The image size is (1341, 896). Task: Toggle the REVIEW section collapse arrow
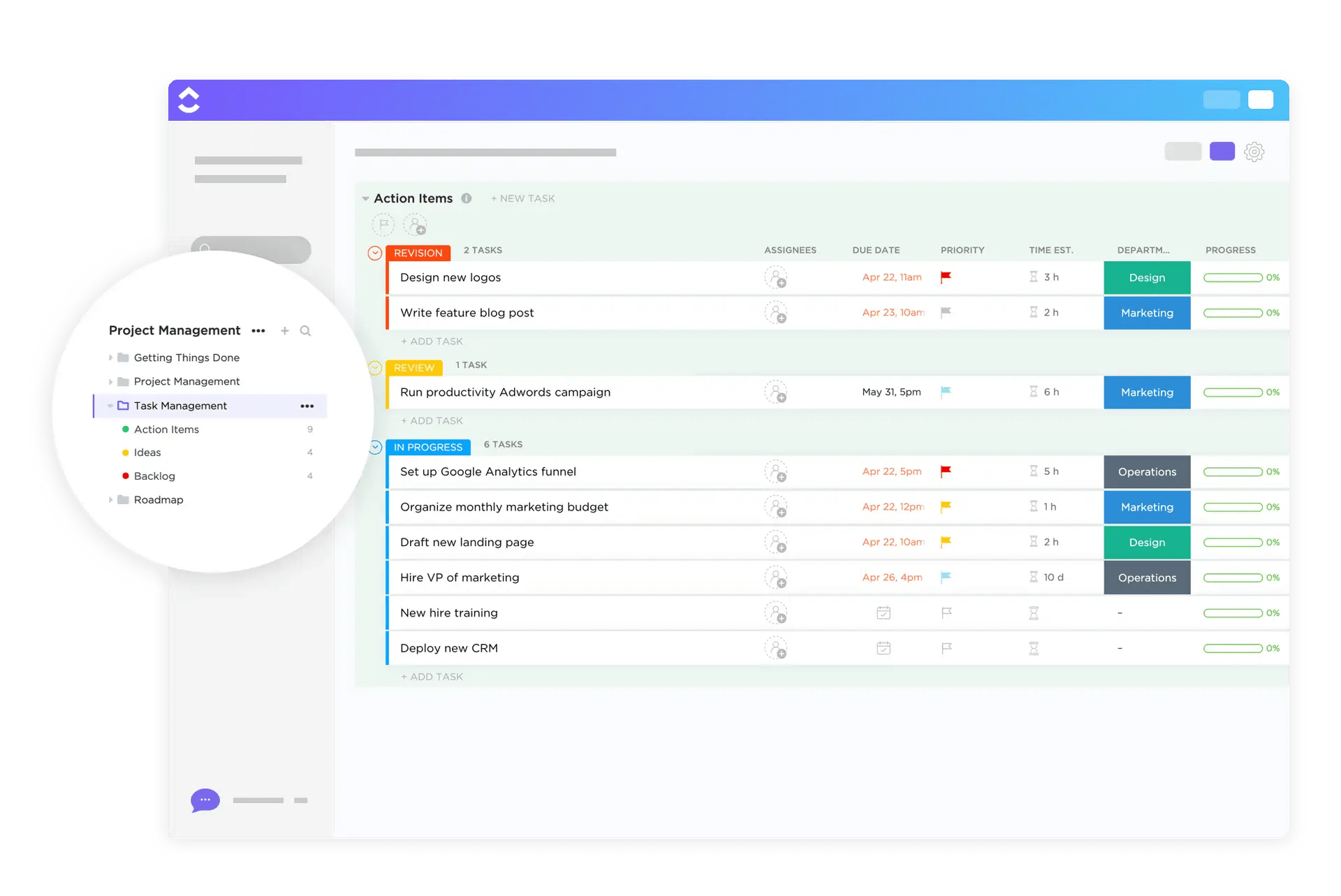(x=375, y=366)
